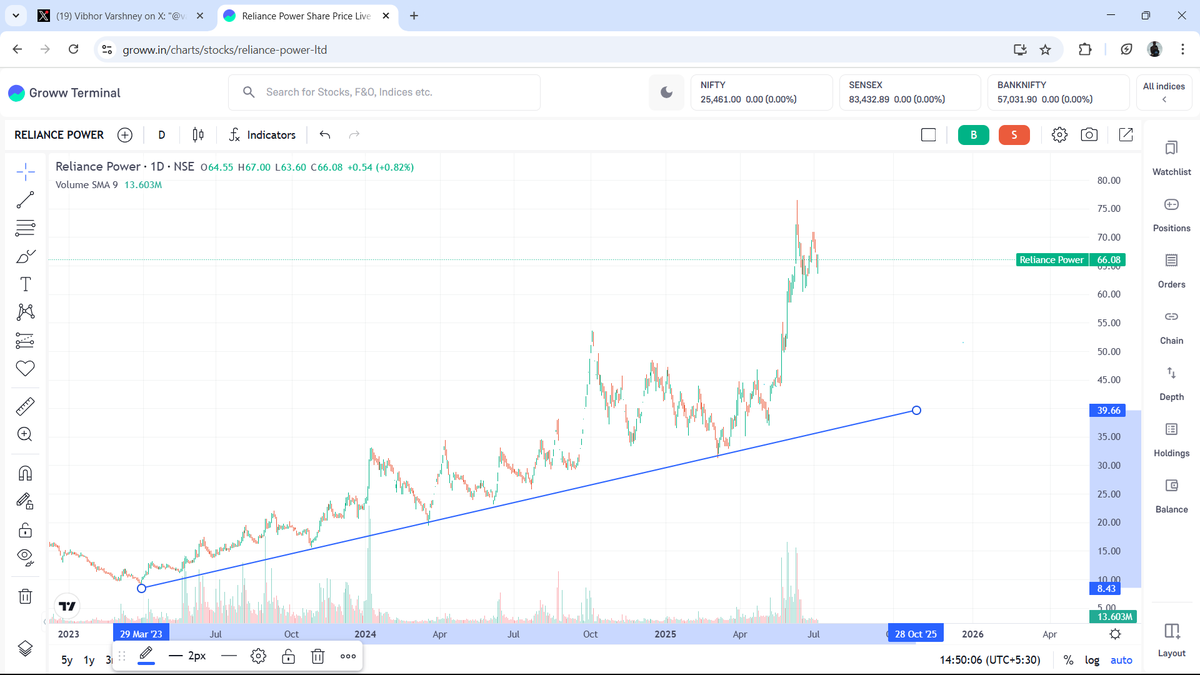Toggle magnet mode for drawings
Viewport: 1200px width, 675px height.
pos(26,473)
